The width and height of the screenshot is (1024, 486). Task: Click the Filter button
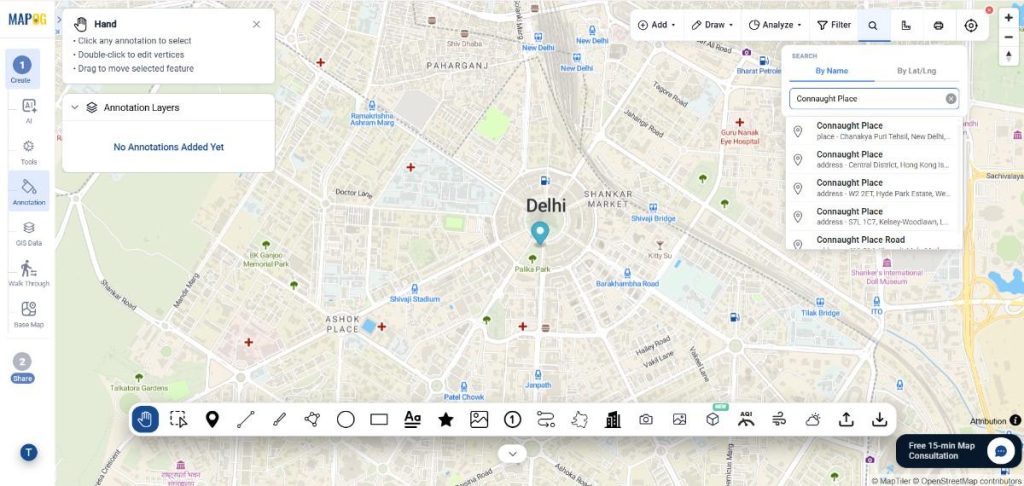tap(834, 25)
